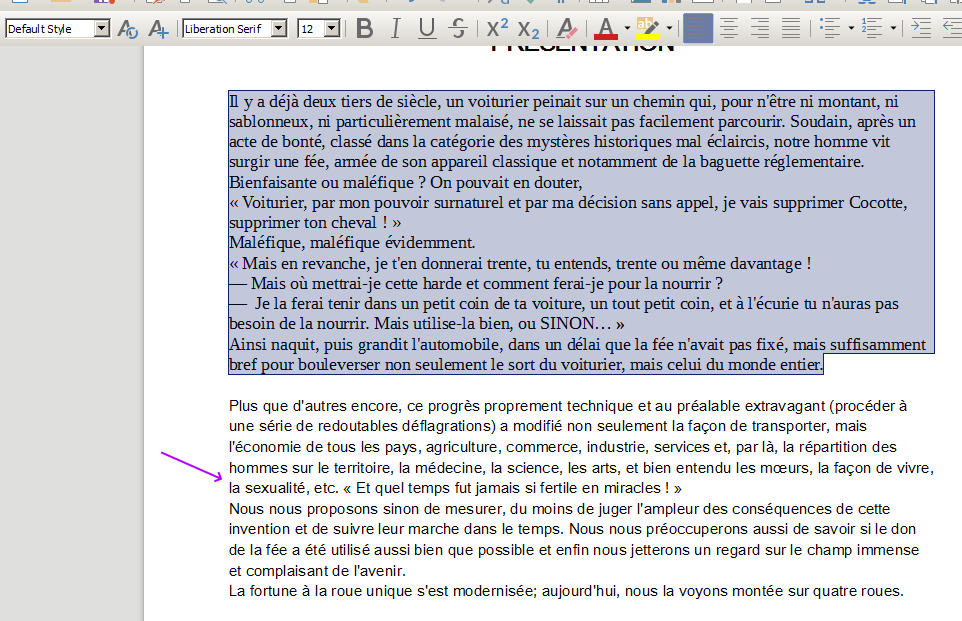Click the line "et complaisant de l'avenir."
Viewport: 962px width, 621px height.
tap(317, 571)
